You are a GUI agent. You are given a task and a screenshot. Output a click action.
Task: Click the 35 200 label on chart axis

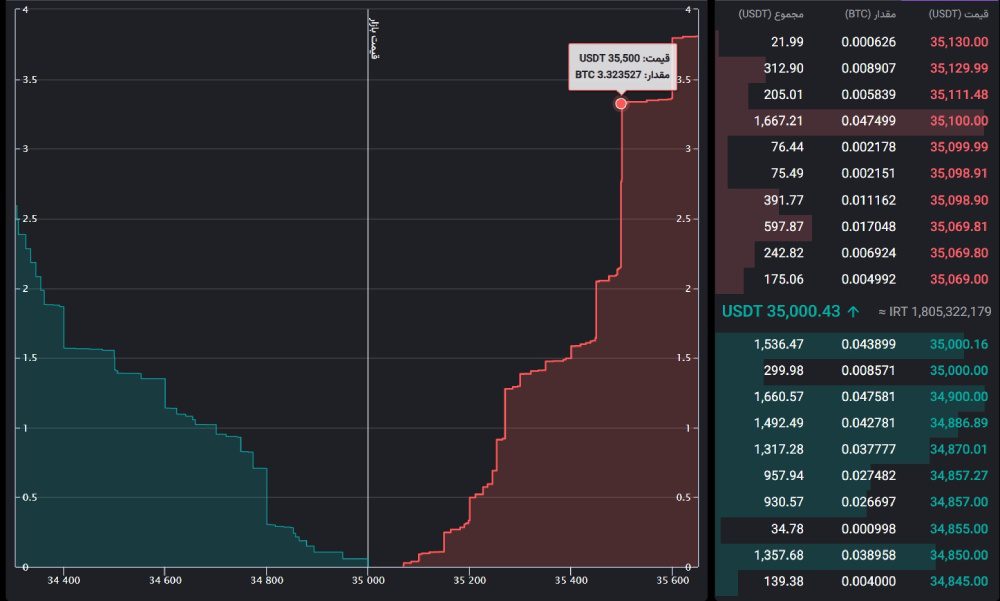click(469, 579)
